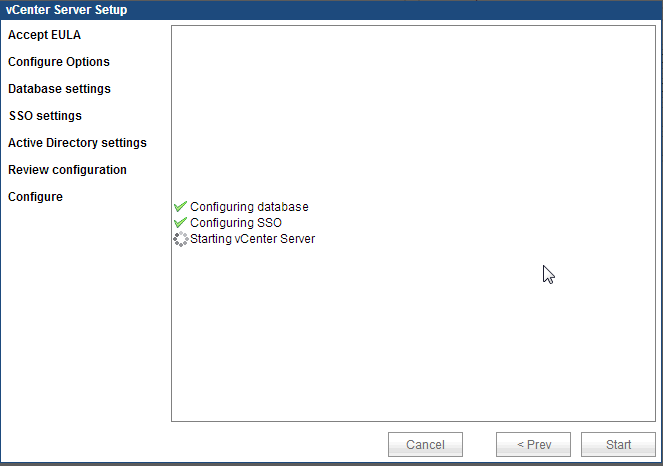The image size is (663, 466).
Task: Click the Configuring database status text
Action: point(249,207)
